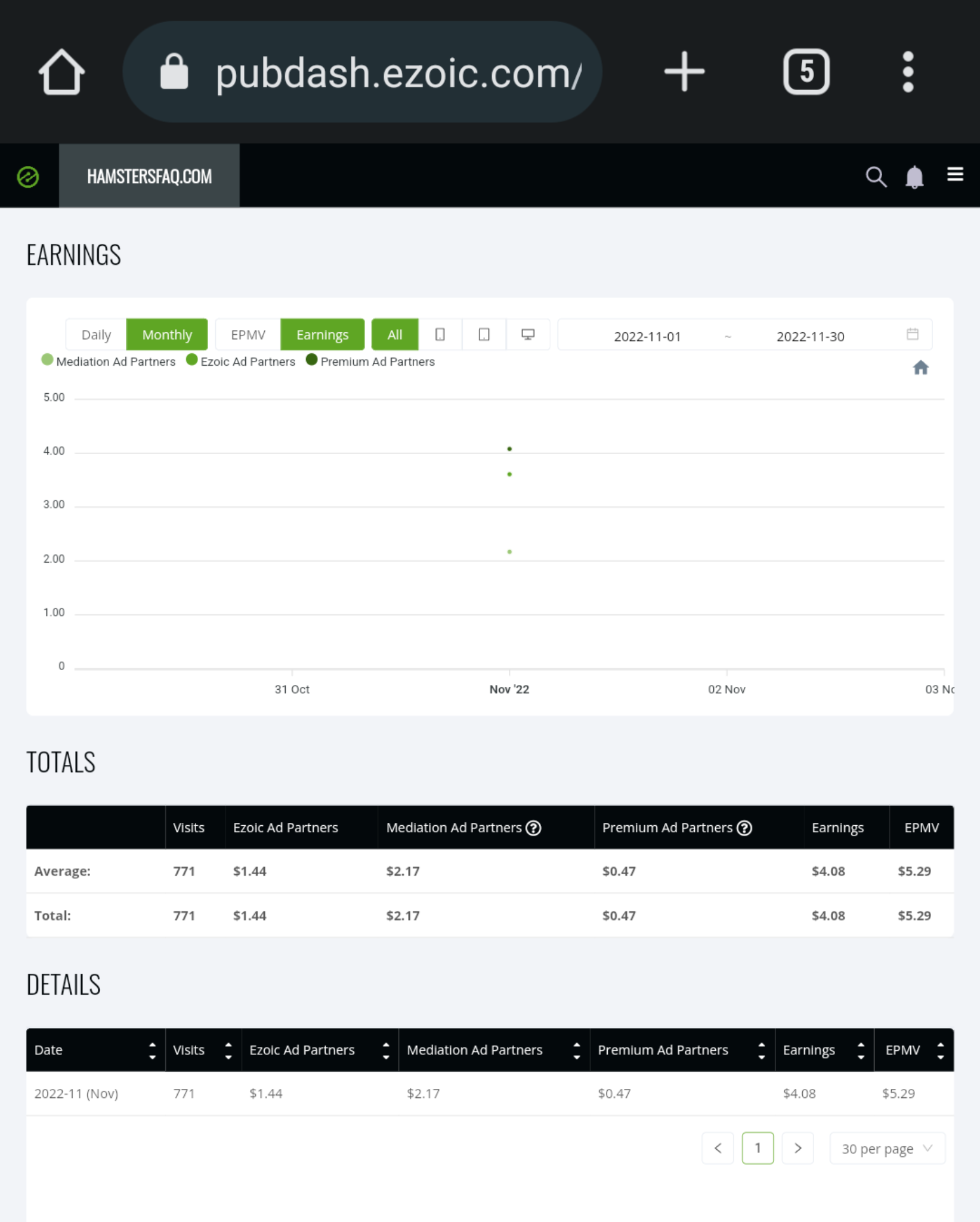Go to previous page of details
The width and height of the screenshot is (980, 1222).
click(x=718, y=1149)
